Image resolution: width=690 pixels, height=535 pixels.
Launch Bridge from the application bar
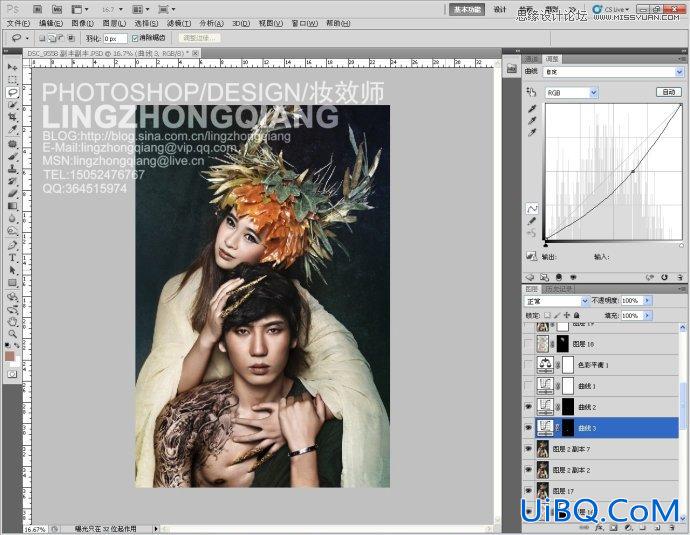(x=38, y=9)
